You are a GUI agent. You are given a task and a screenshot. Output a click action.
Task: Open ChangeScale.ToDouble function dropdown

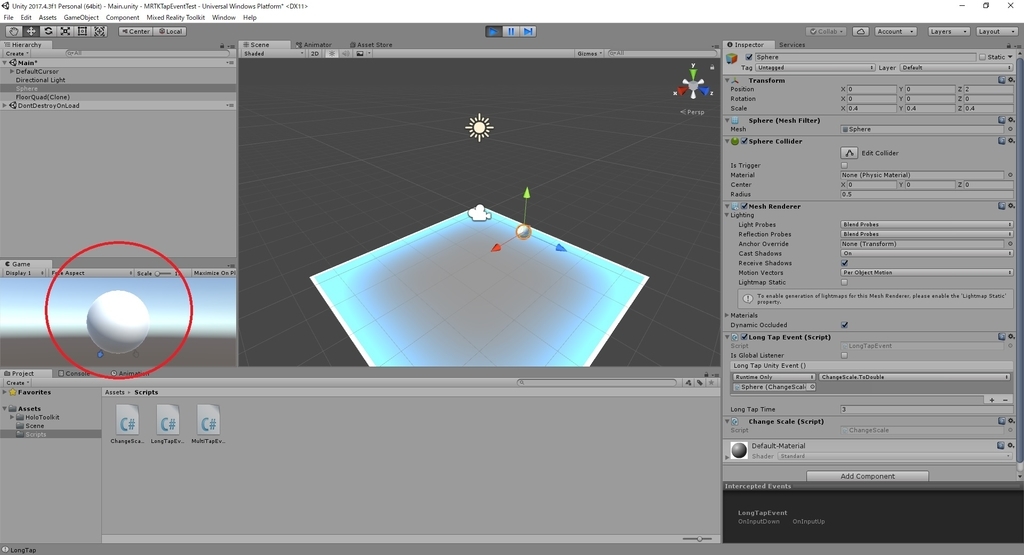tap(914, 377)
